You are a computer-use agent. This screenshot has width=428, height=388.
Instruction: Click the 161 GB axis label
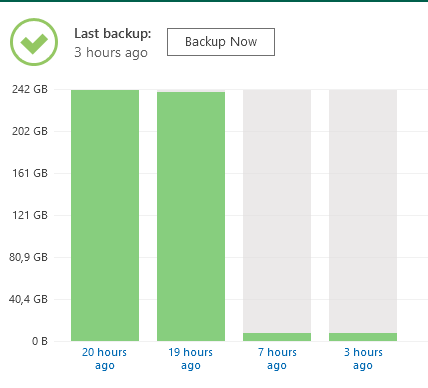tap(30, 173)
